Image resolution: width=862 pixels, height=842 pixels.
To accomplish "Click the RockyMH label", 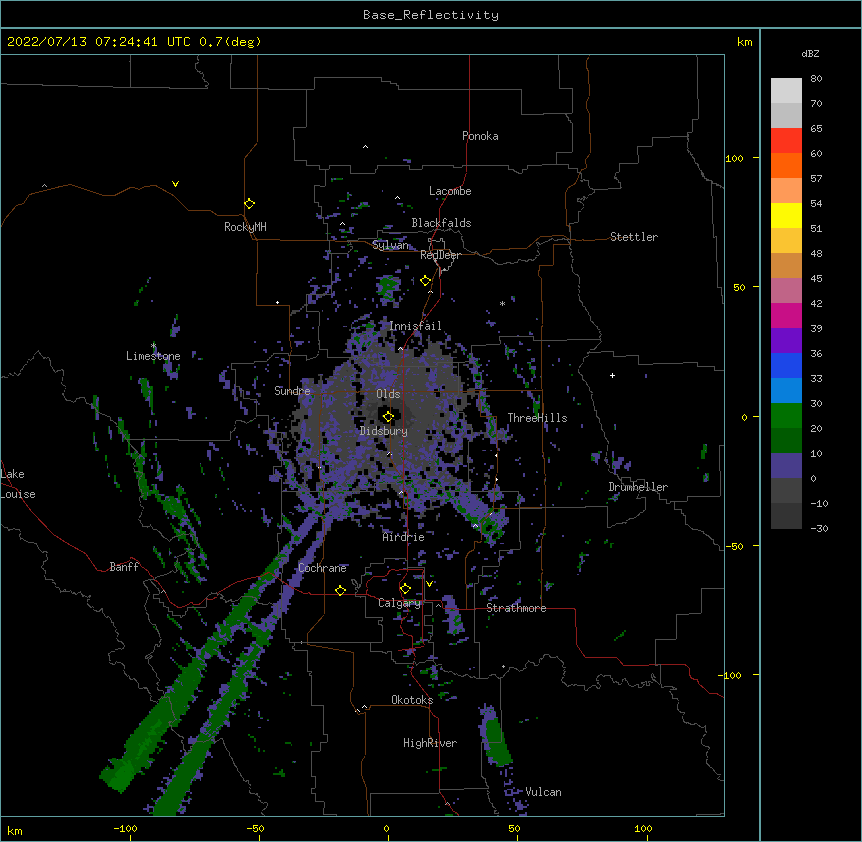I will click(x=245, y=227).
